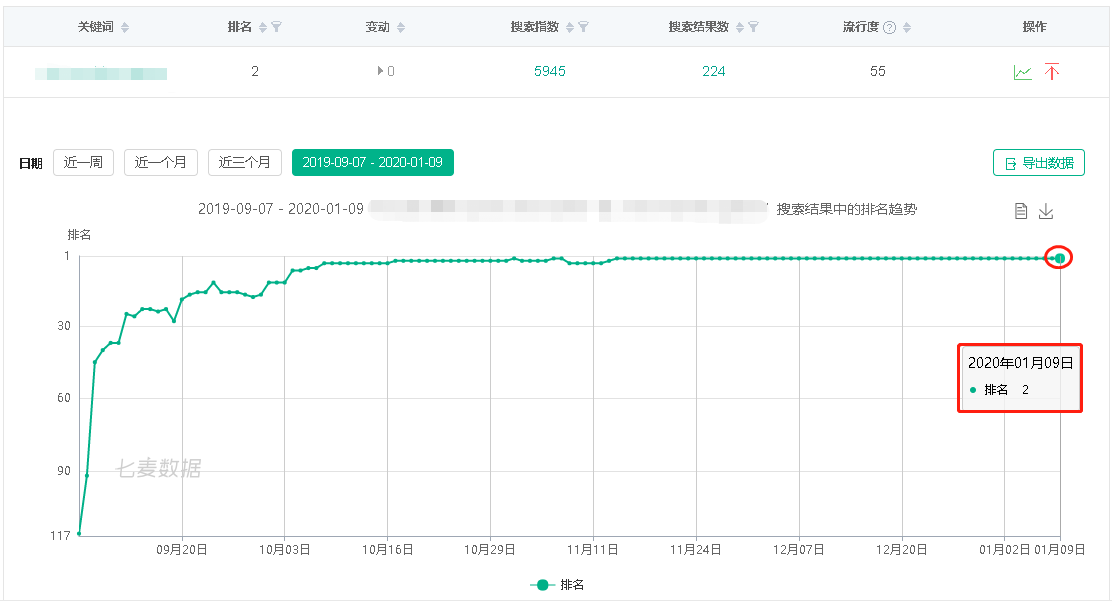
Task: Open the 2019-09-07 - 2020-01-09 date selector
Action: coord(373,162)
